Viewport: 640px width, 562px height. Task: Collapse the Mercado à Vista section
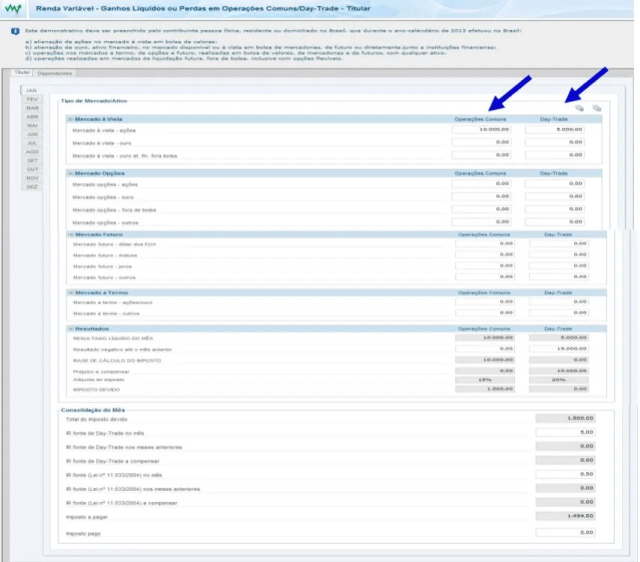70,118
